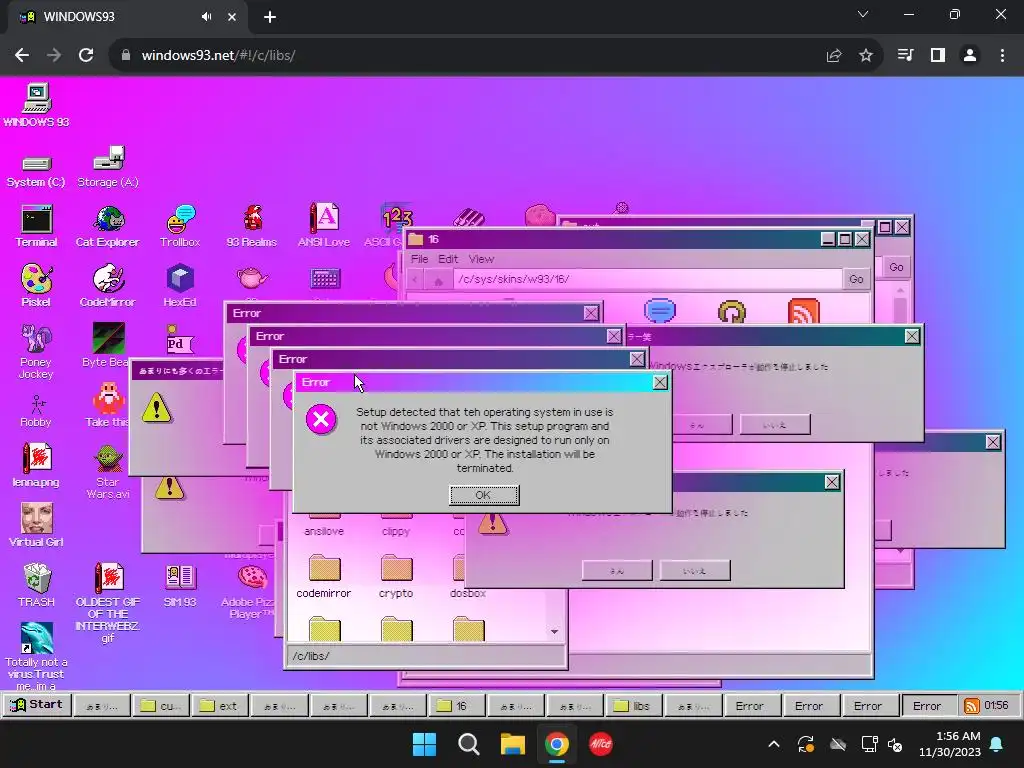Image resolution: width=1024 pixels, height=768 pixels.
Task: Toggle the browser side panel
Action: pos(938,55)
